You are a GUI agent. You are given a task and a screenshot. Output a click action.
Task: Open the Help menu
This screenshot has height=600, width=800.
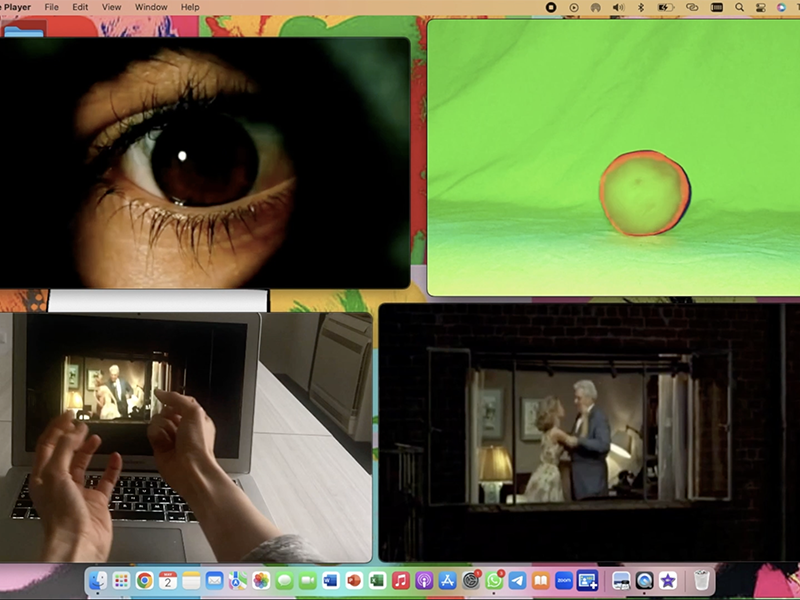190,7
